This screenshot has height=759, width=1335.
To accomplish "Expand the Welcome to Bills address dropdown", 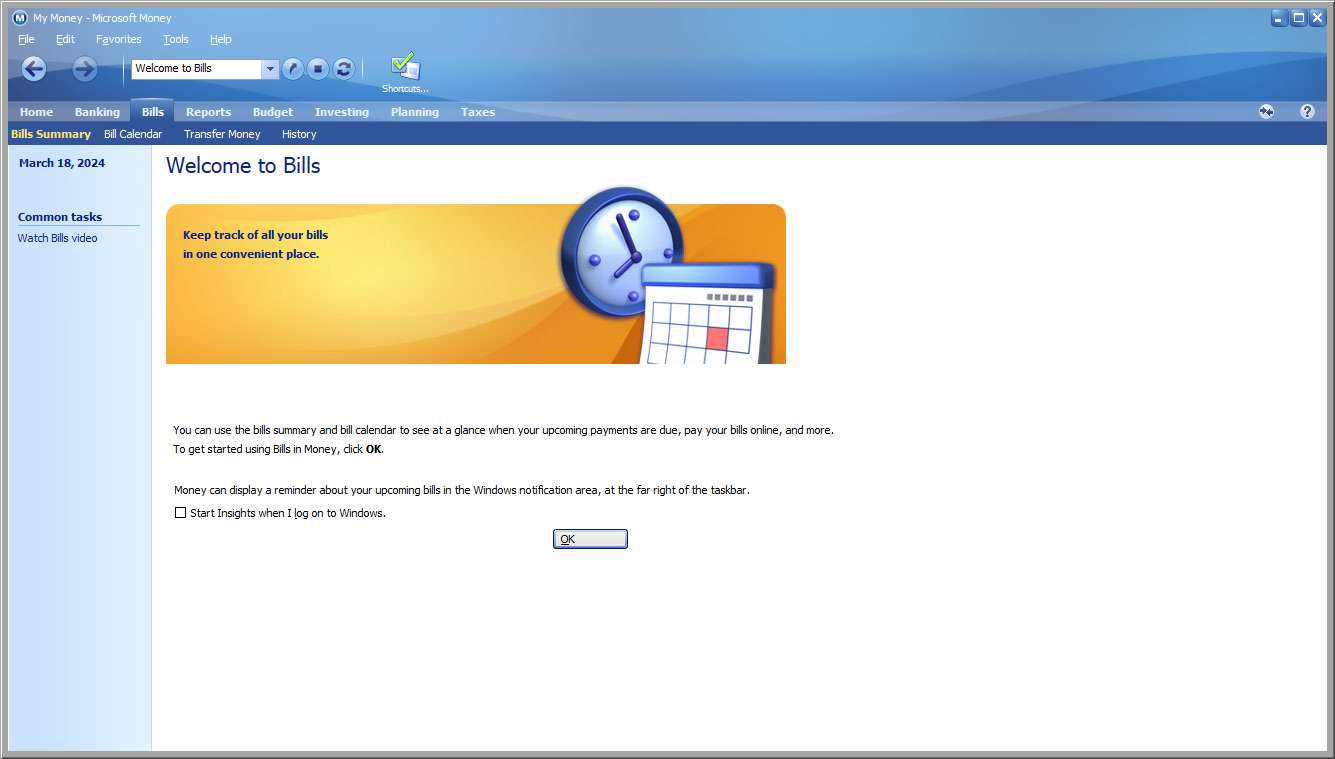I will (270, 69).
